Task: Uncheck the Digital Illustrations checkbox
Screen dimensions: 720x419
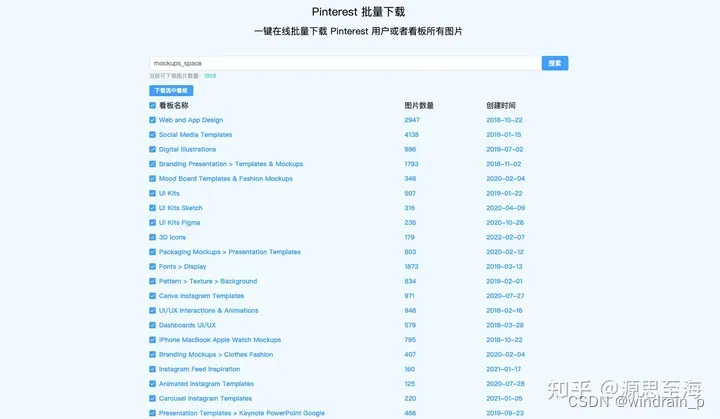Action: [x=152, y=149]
